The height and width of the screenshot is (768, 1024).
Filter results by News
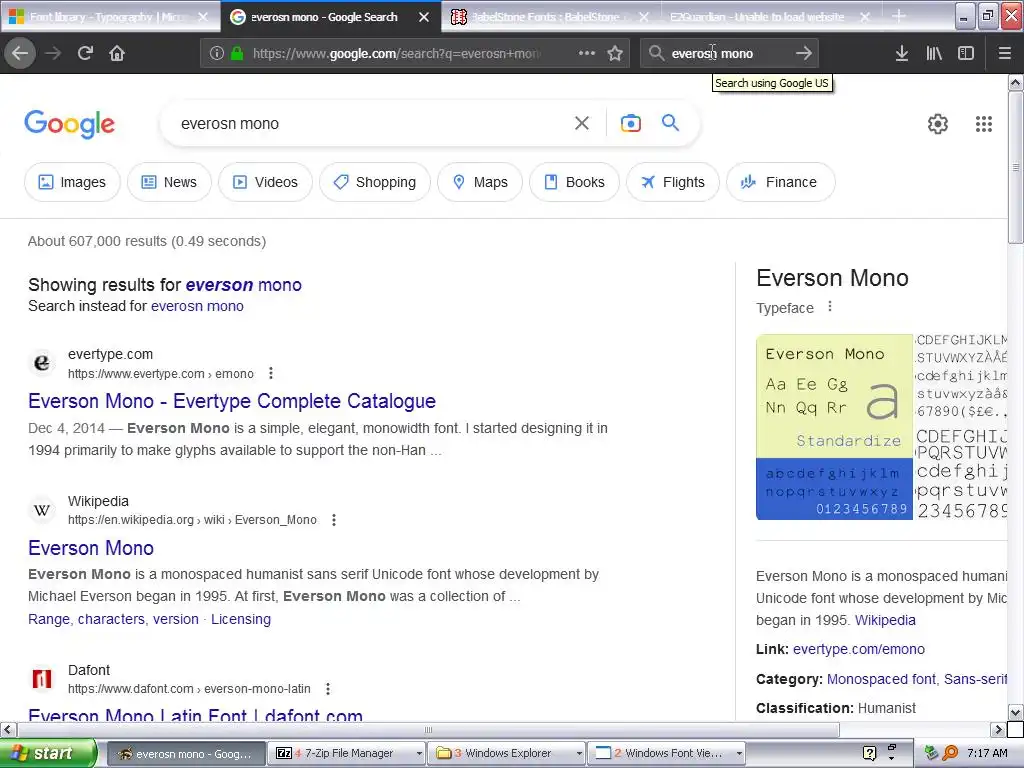[x=169, y=182]
